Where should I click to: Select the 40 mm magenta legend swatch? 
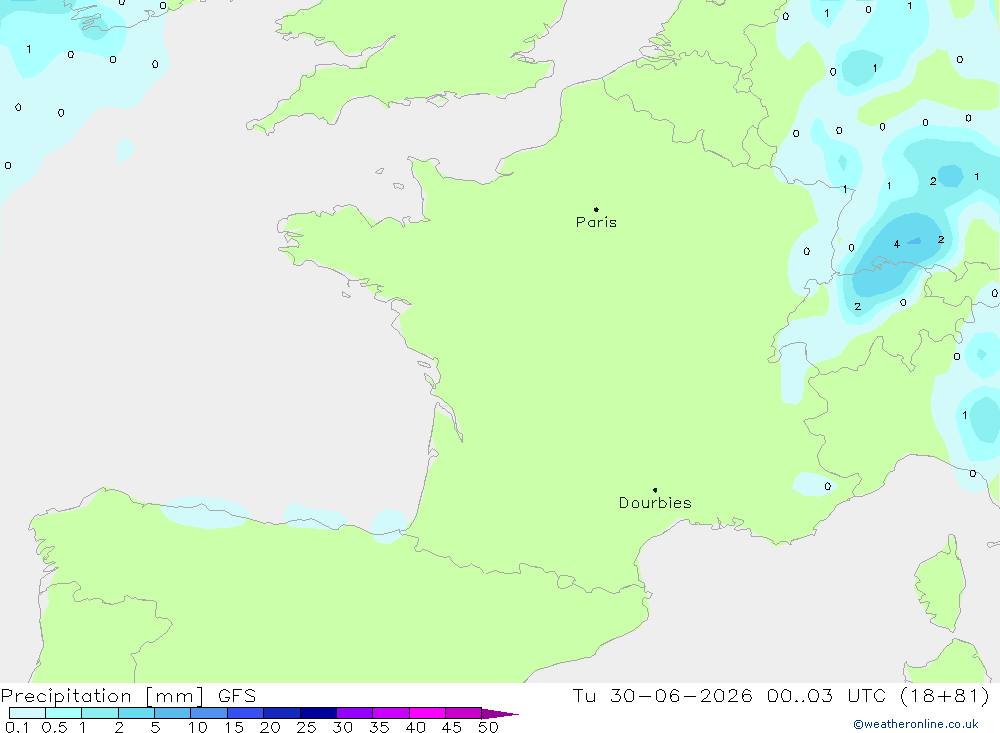(x=427, y=713)
